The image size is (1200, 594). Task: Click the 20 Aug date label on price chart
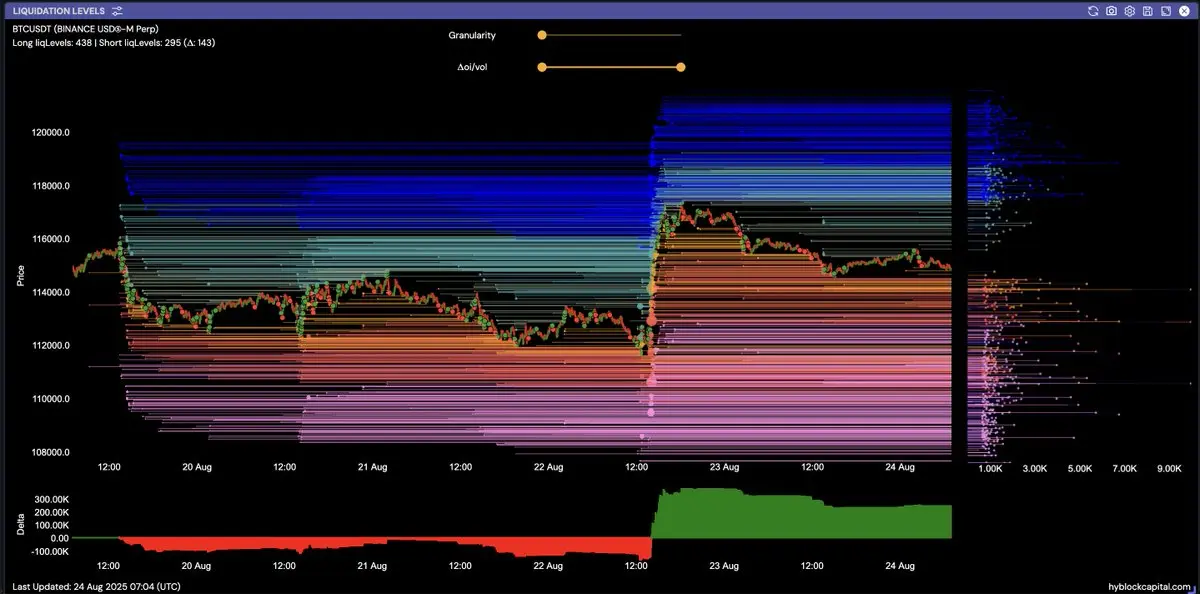tap(197, 467)
